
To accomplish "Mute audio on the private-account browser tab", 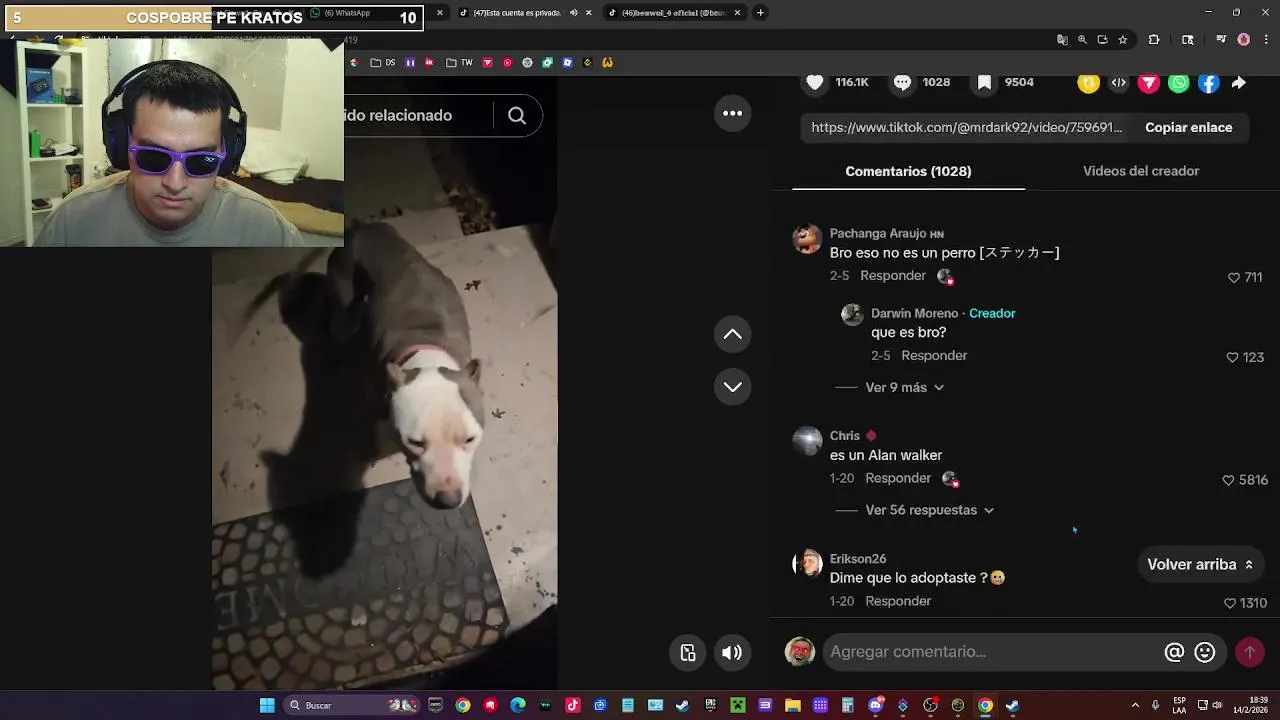I will 573,13.
